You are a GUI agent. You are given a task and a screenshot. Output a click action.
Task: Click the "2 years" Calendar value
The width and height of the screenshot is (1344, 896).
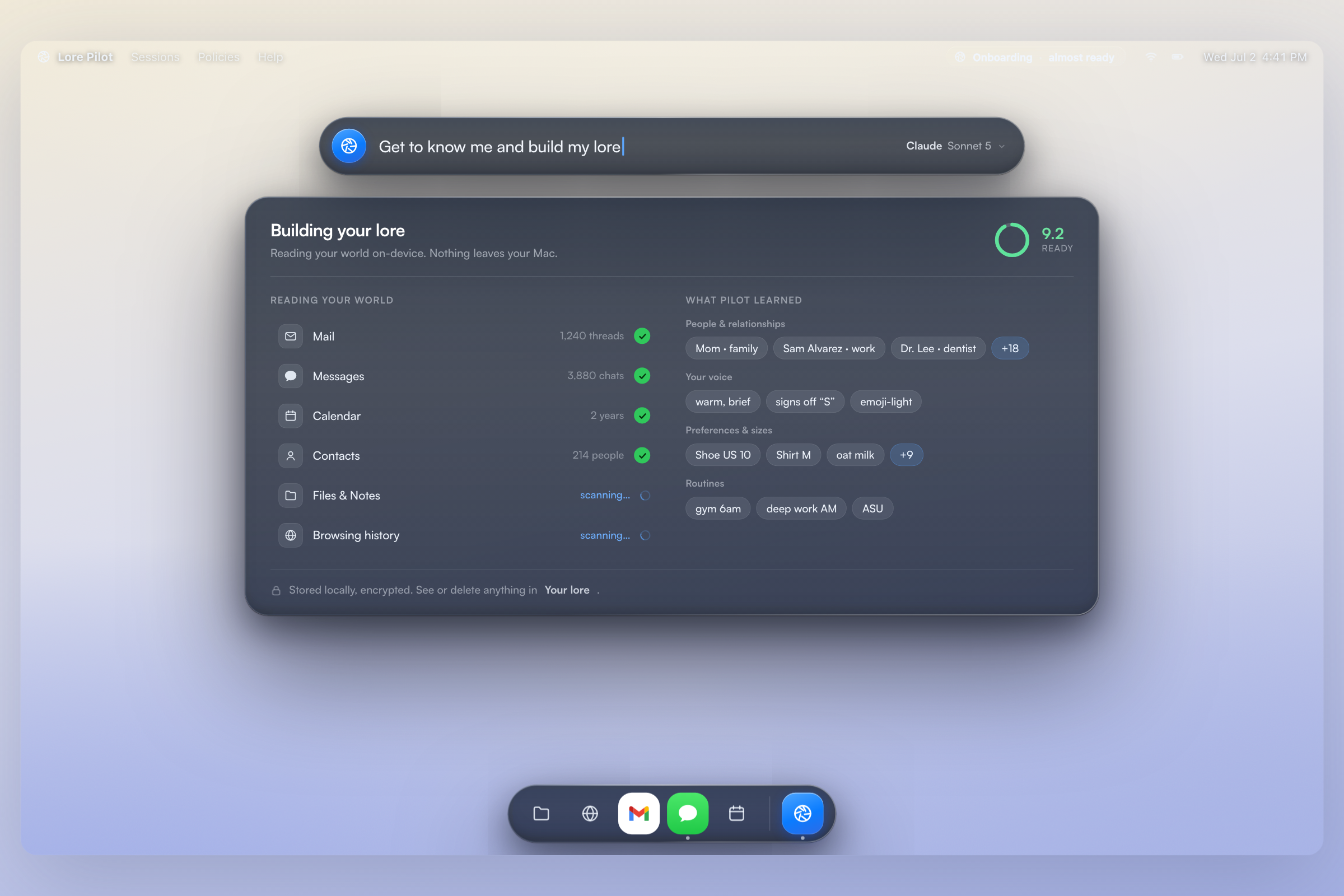point(607,416)
